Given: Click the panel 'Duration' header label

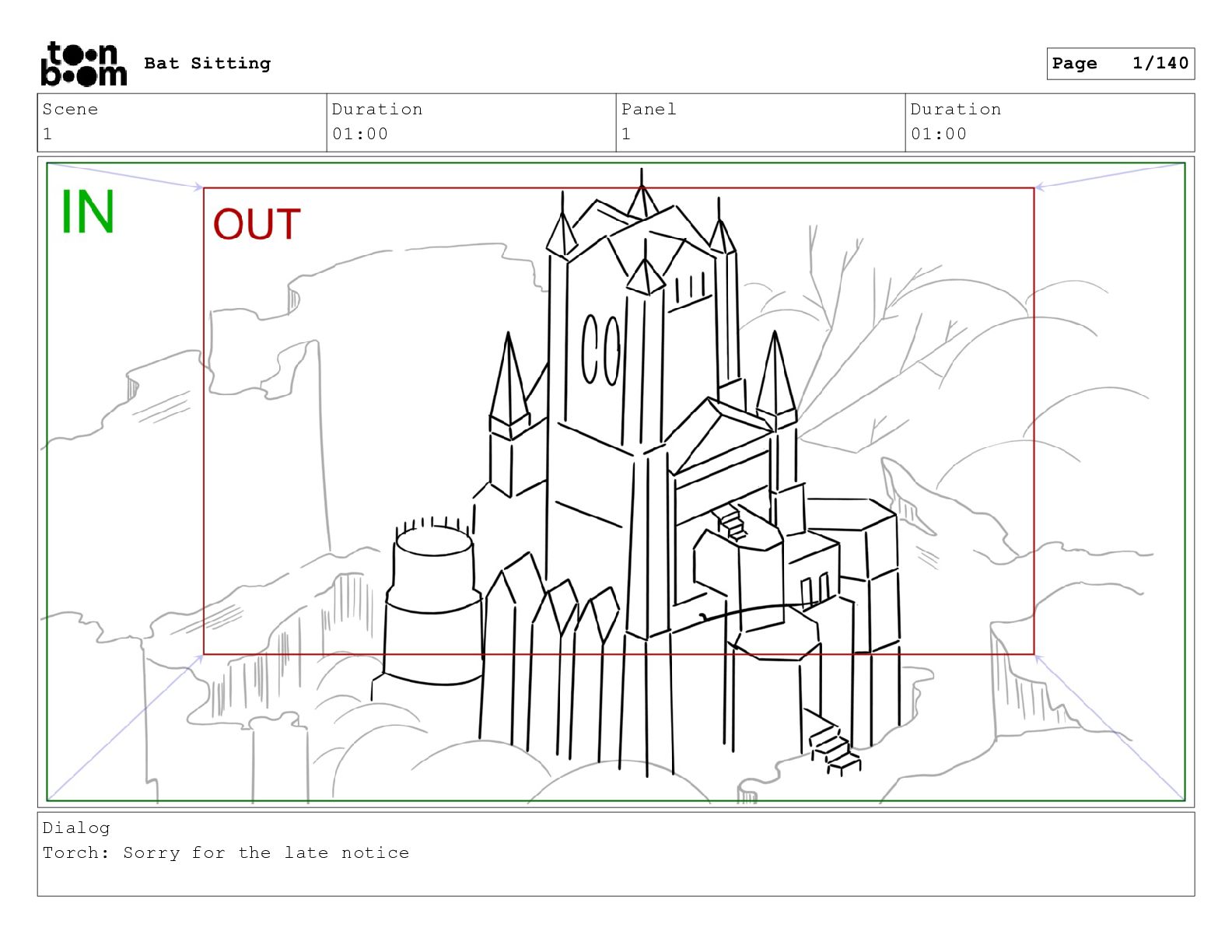Looking at the screenshot, I should pos(956,110).
